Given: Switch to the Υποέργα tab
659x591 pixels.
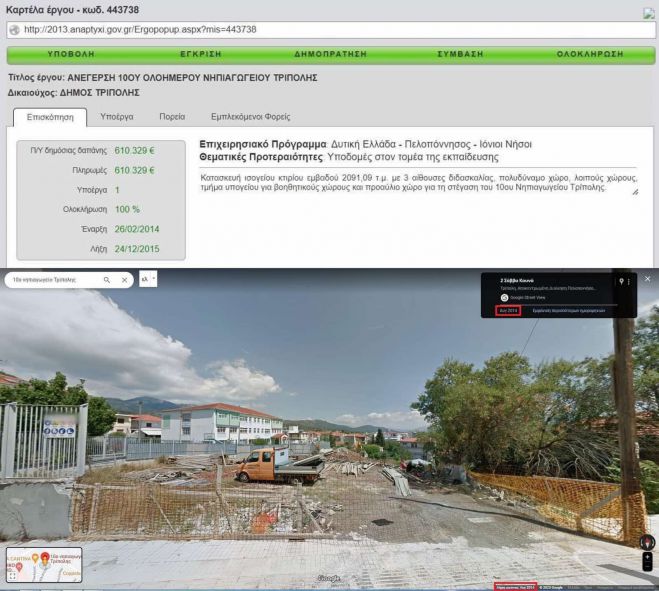Looking at the screenshot, I should 117,117.
